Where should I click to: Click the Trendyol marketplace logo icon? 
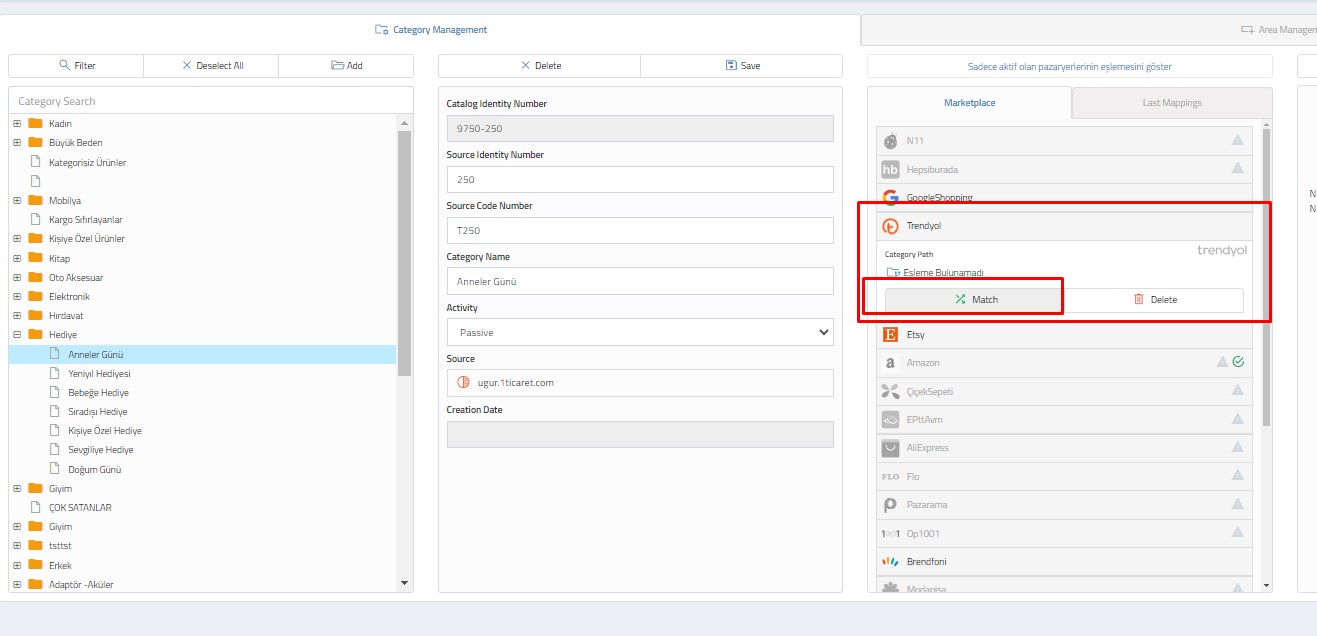pos(890,226)
